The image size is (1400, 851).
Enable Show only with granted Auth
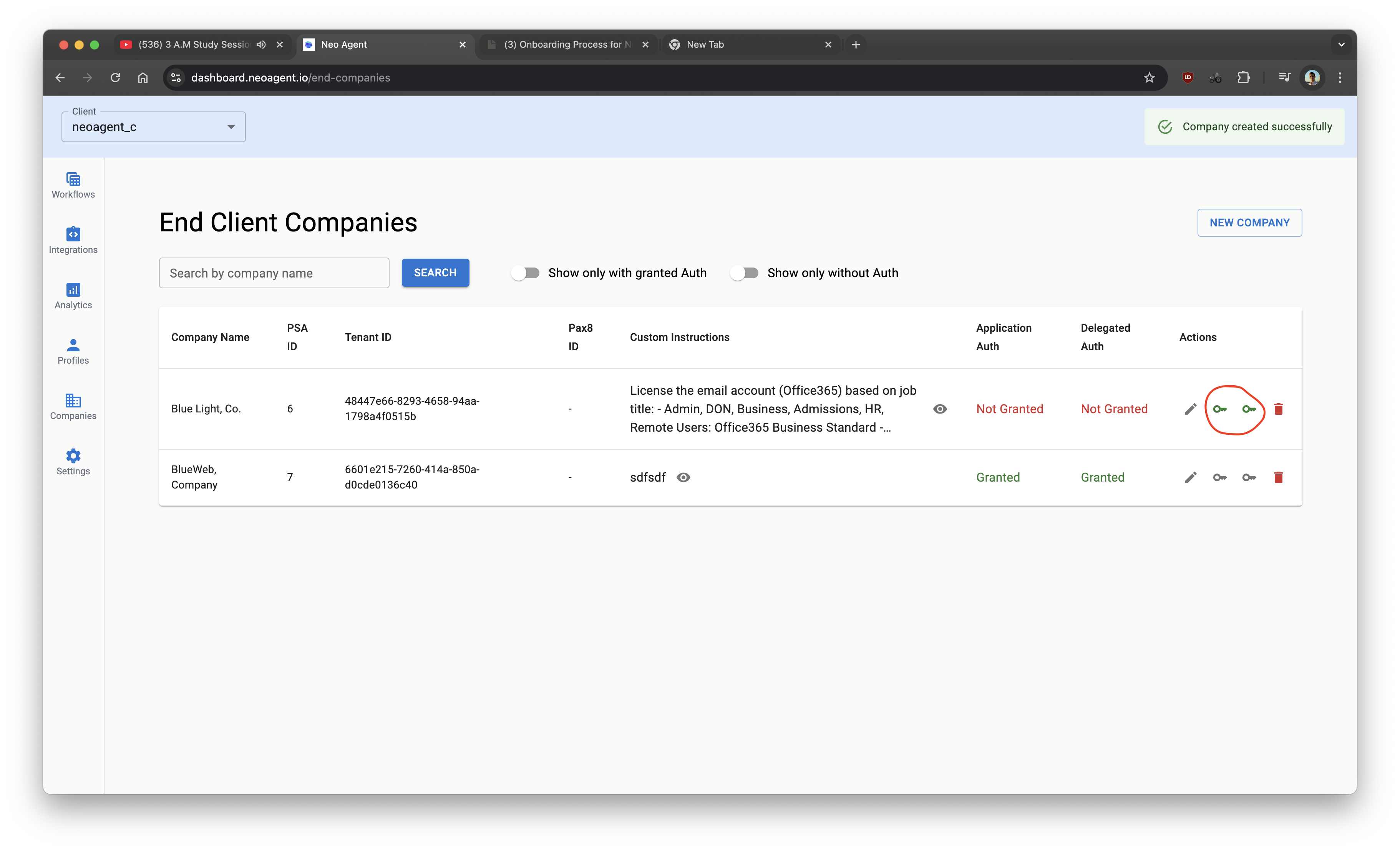pyautogui.click(x=525, y=273)
